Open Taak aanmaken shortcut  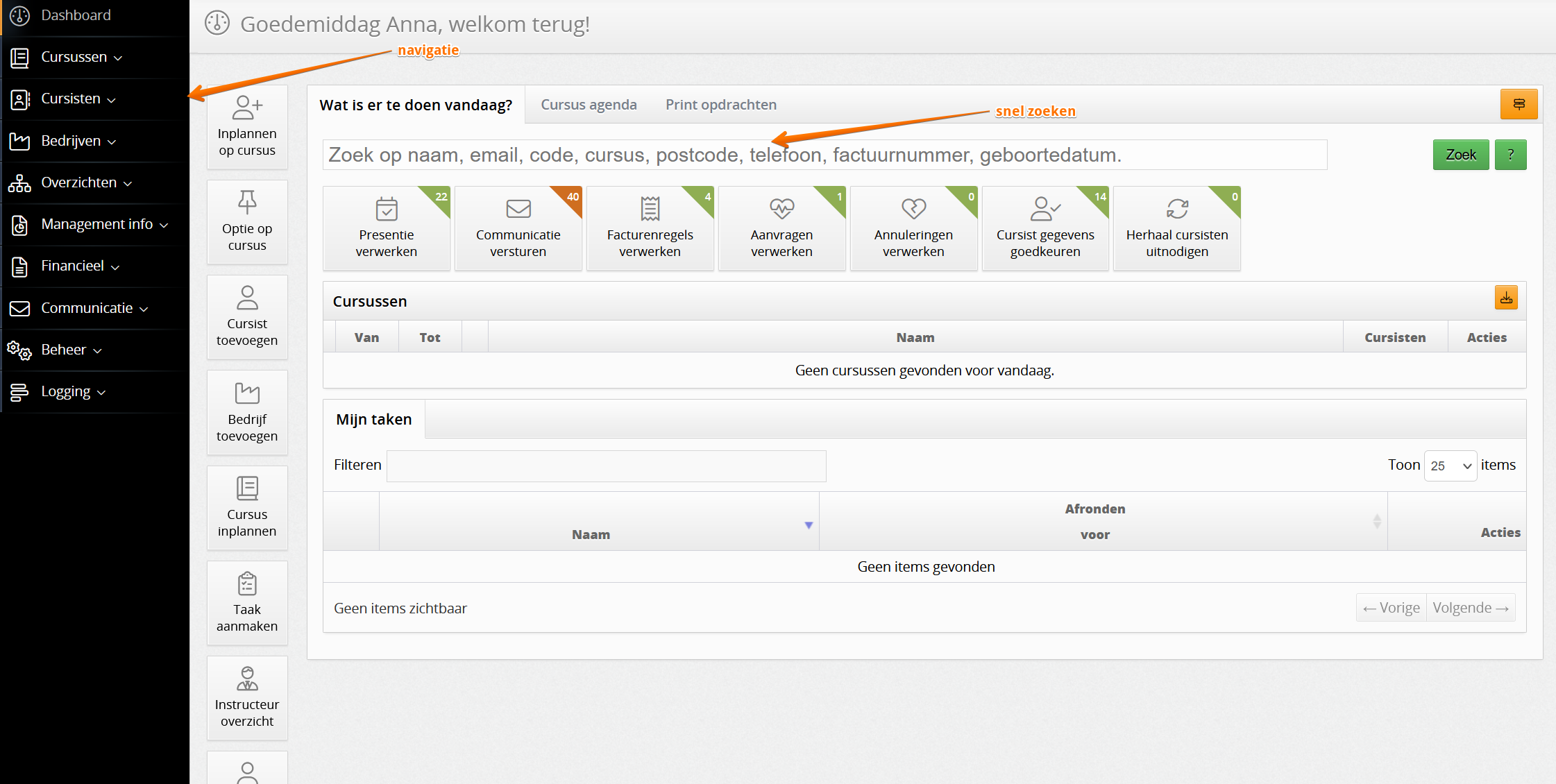[247, 603]
